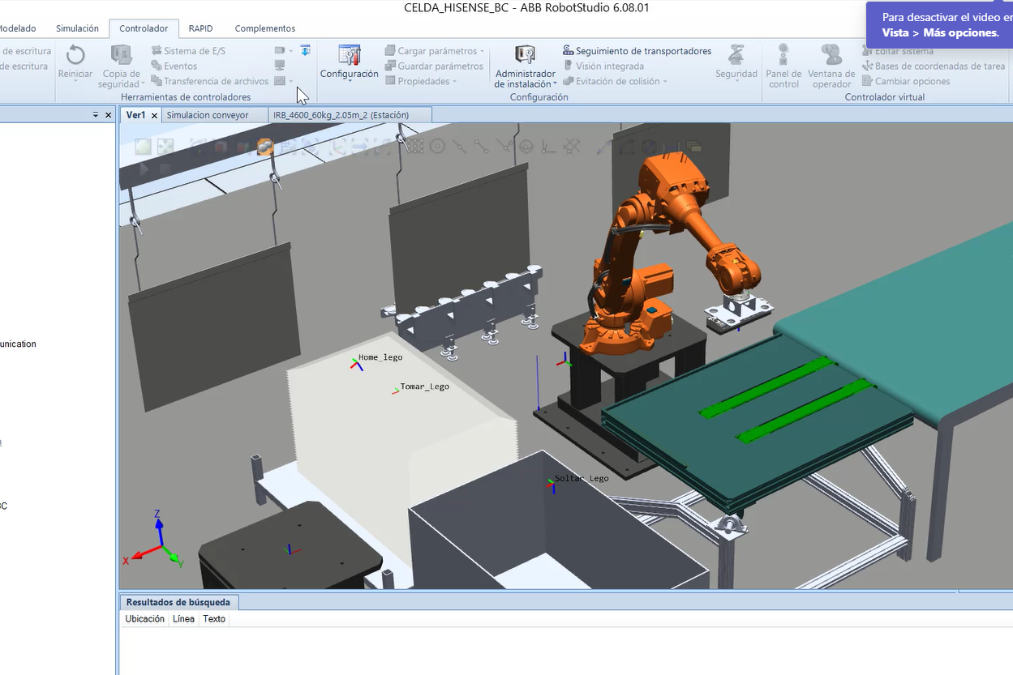Toggle the snap-to-center circle icon
1013x675 pixels.
(x=437, y=147)
